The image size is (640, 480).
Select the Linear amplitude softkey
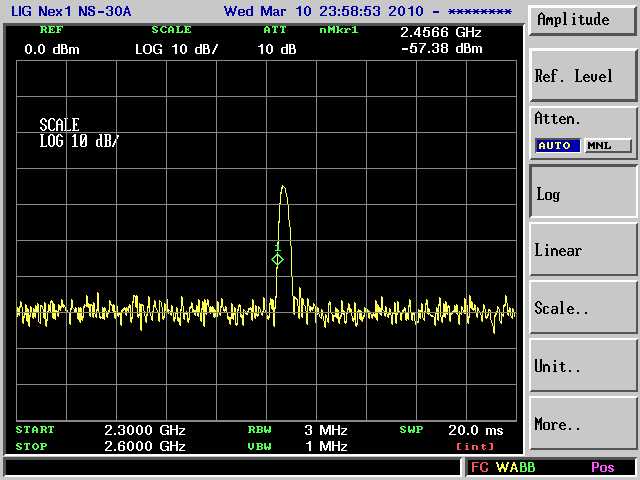[x=583, y=251]
